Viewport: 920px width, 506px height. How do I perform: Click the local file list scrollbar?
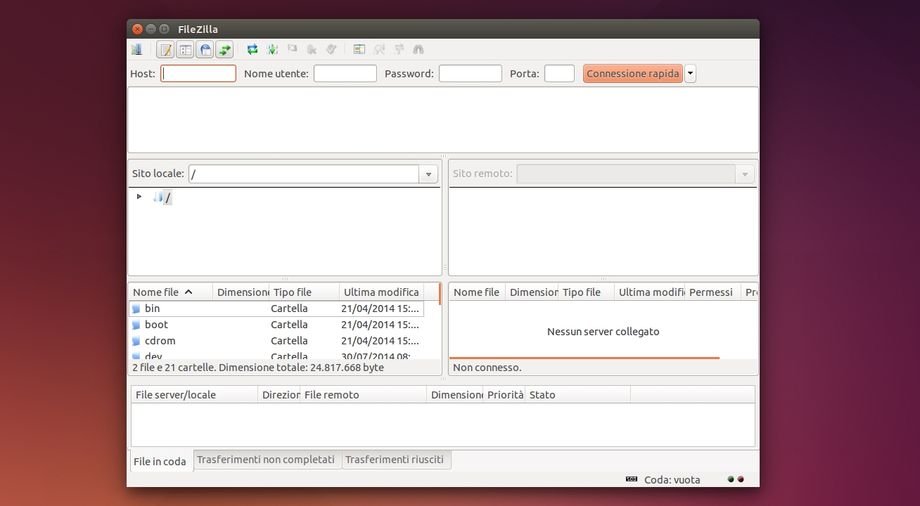coord(439,330)
